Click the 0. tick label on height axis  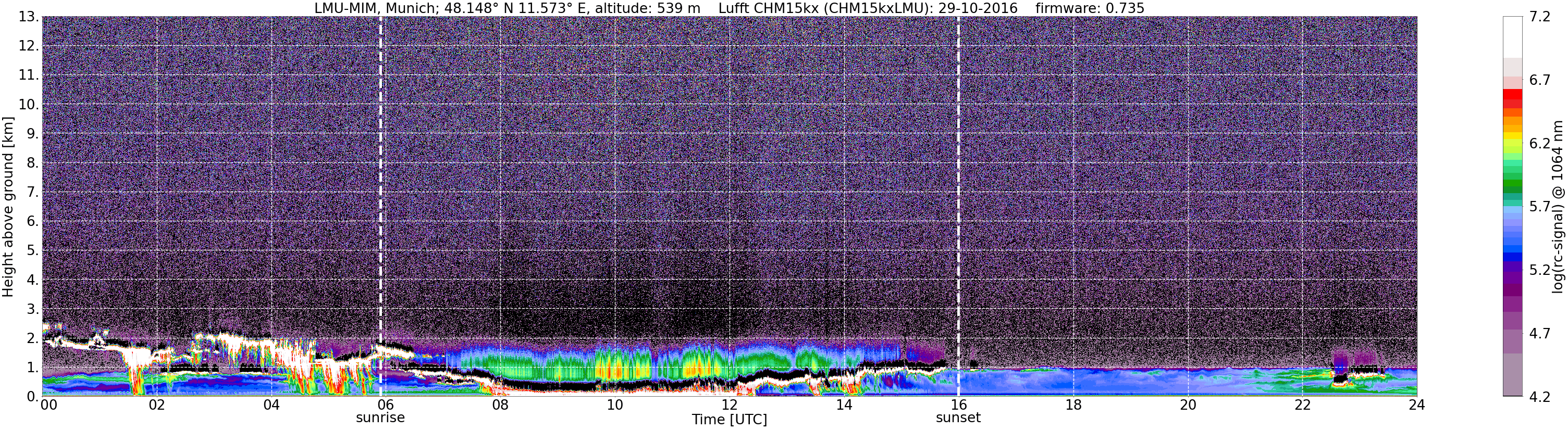33,397
